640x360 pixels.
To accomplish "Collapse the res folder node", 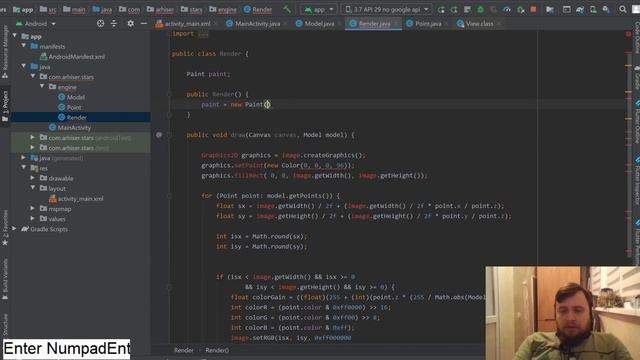I will coord(24,167).
